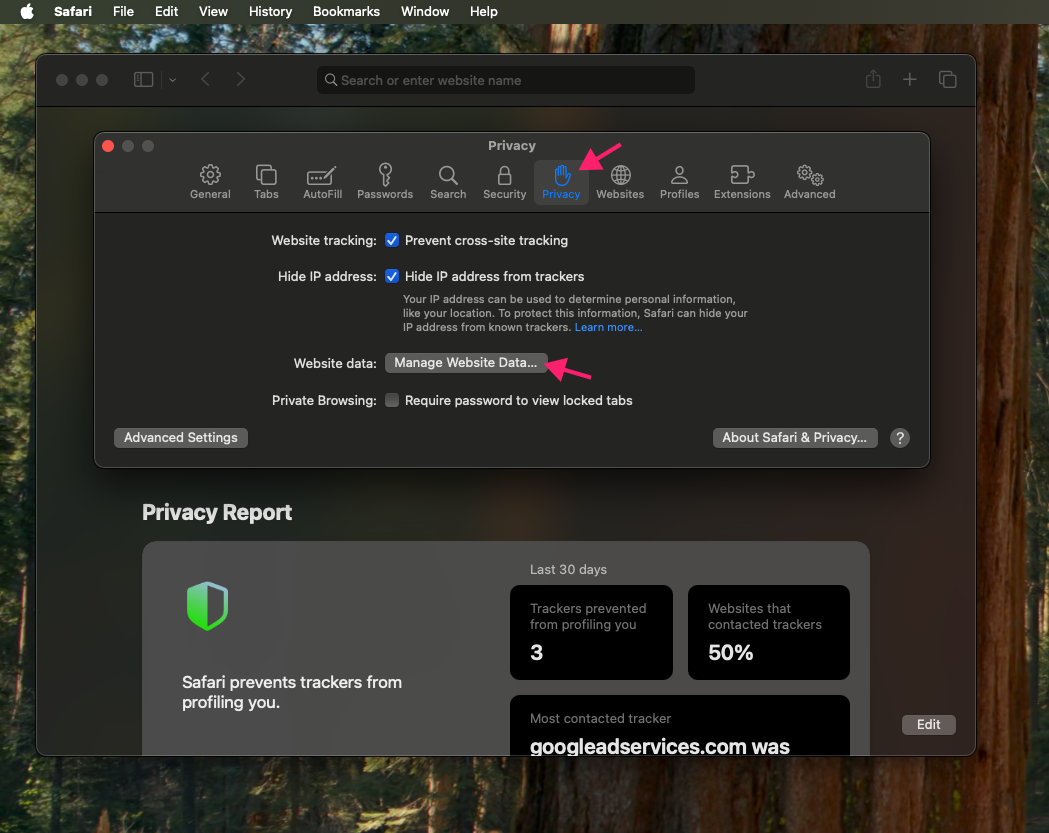This screenshot has height=833, width=1049.
Task: Select the Privacy hand icon tab
Action: coord(561,182)
